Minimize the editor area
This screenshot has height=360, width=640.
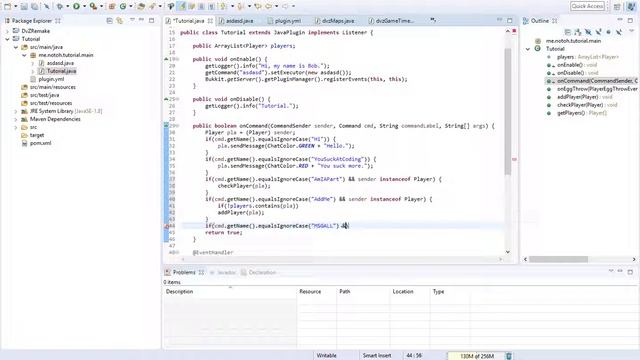[x=500, y=20]
